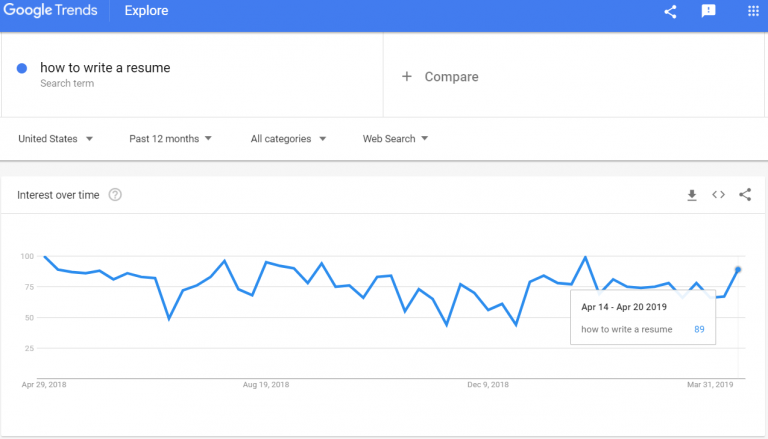Open the interest over time help icon
Viewport: 768px width, 439px height.
115,195
